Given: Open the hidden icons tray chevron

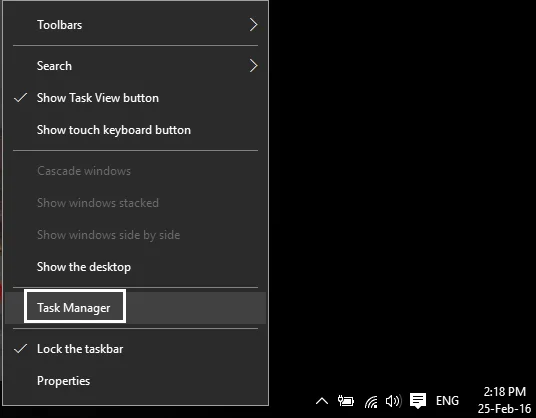Looking at the screenshot, I should (x=322, y=401).
